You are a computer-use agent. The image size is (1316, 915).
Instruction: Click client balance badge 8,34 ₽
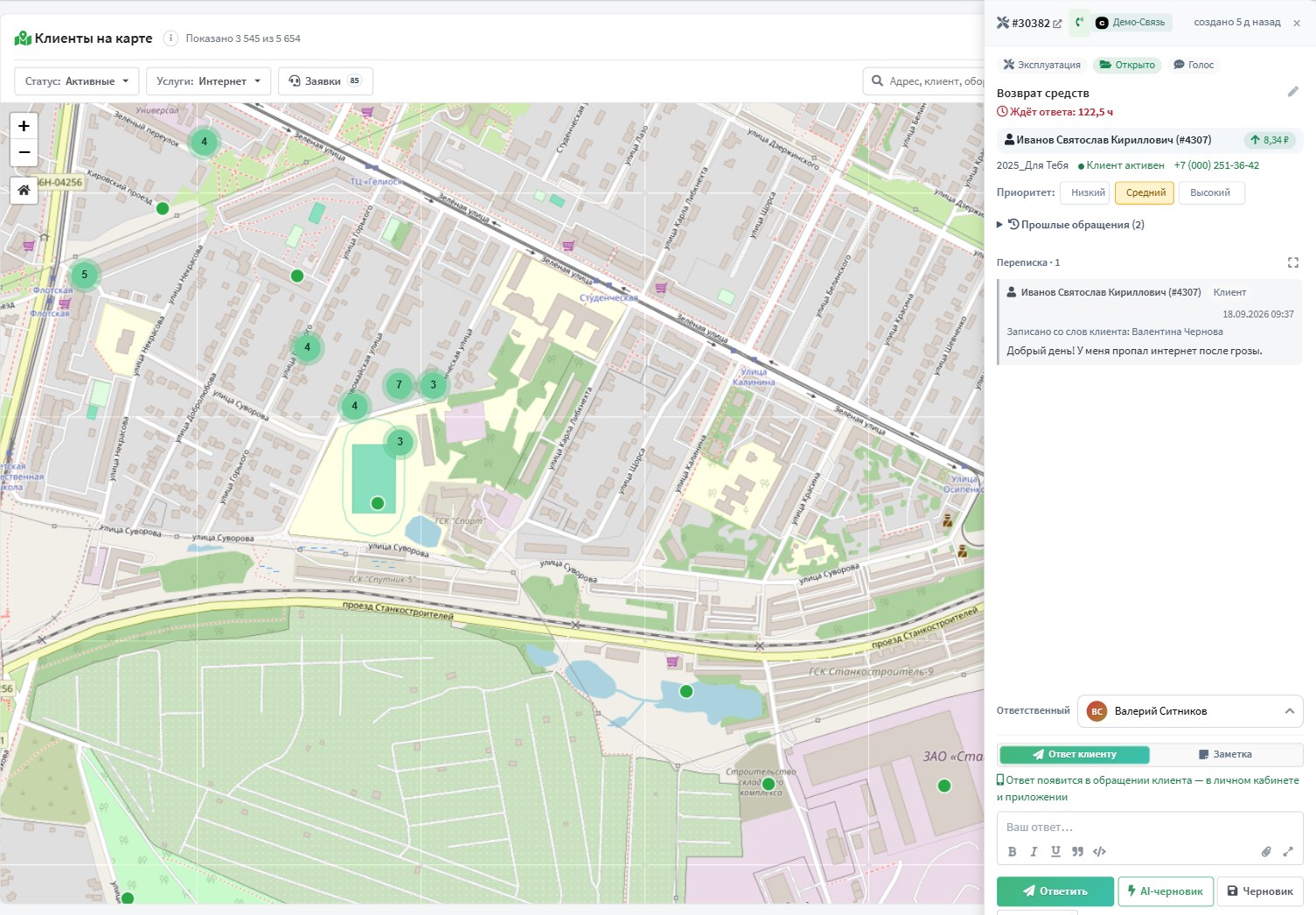pyautogui.click(x=1269, y=140)
